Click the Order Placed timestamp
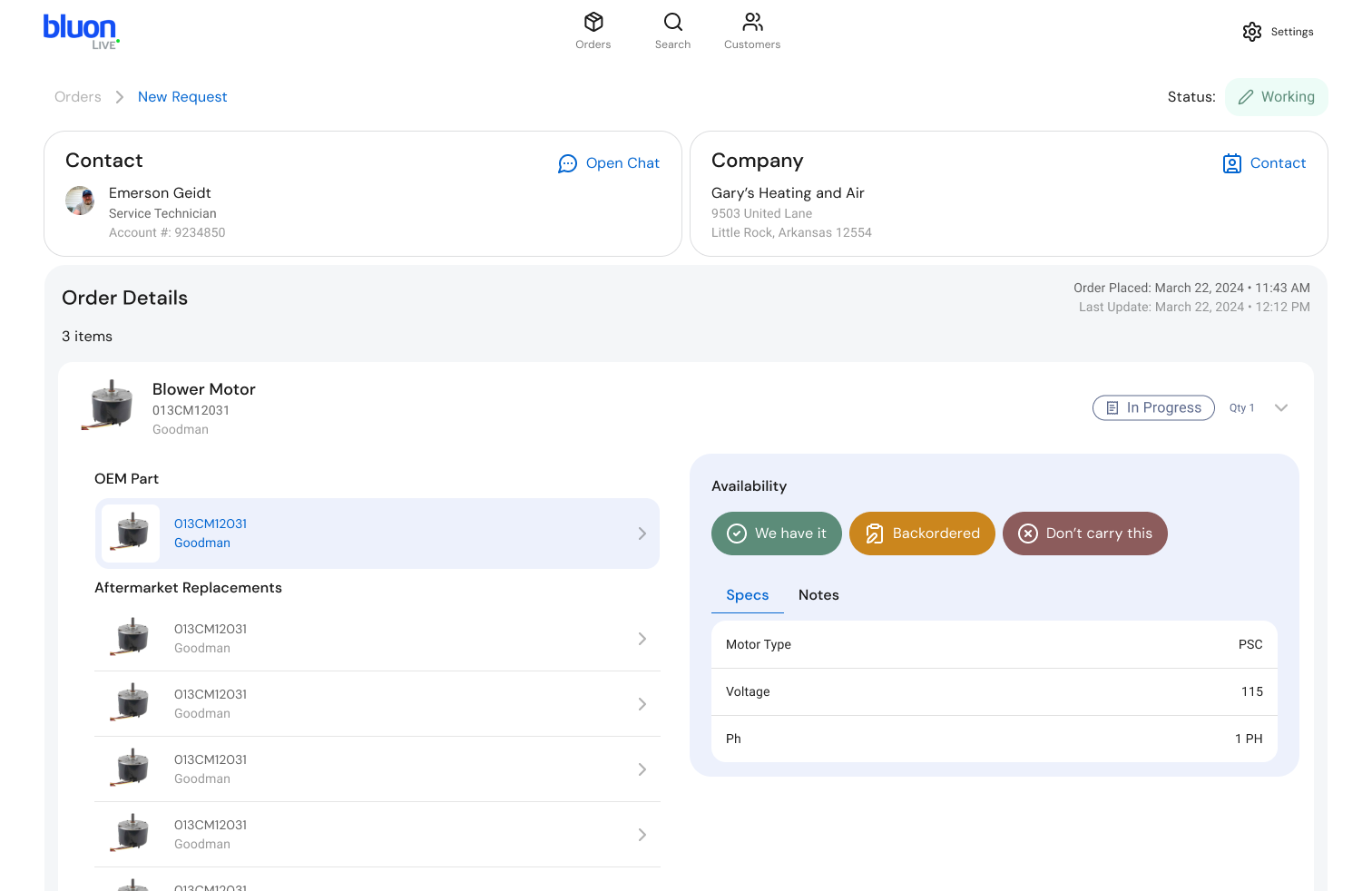1372x891 pixels. click(x=1191, y=289)
